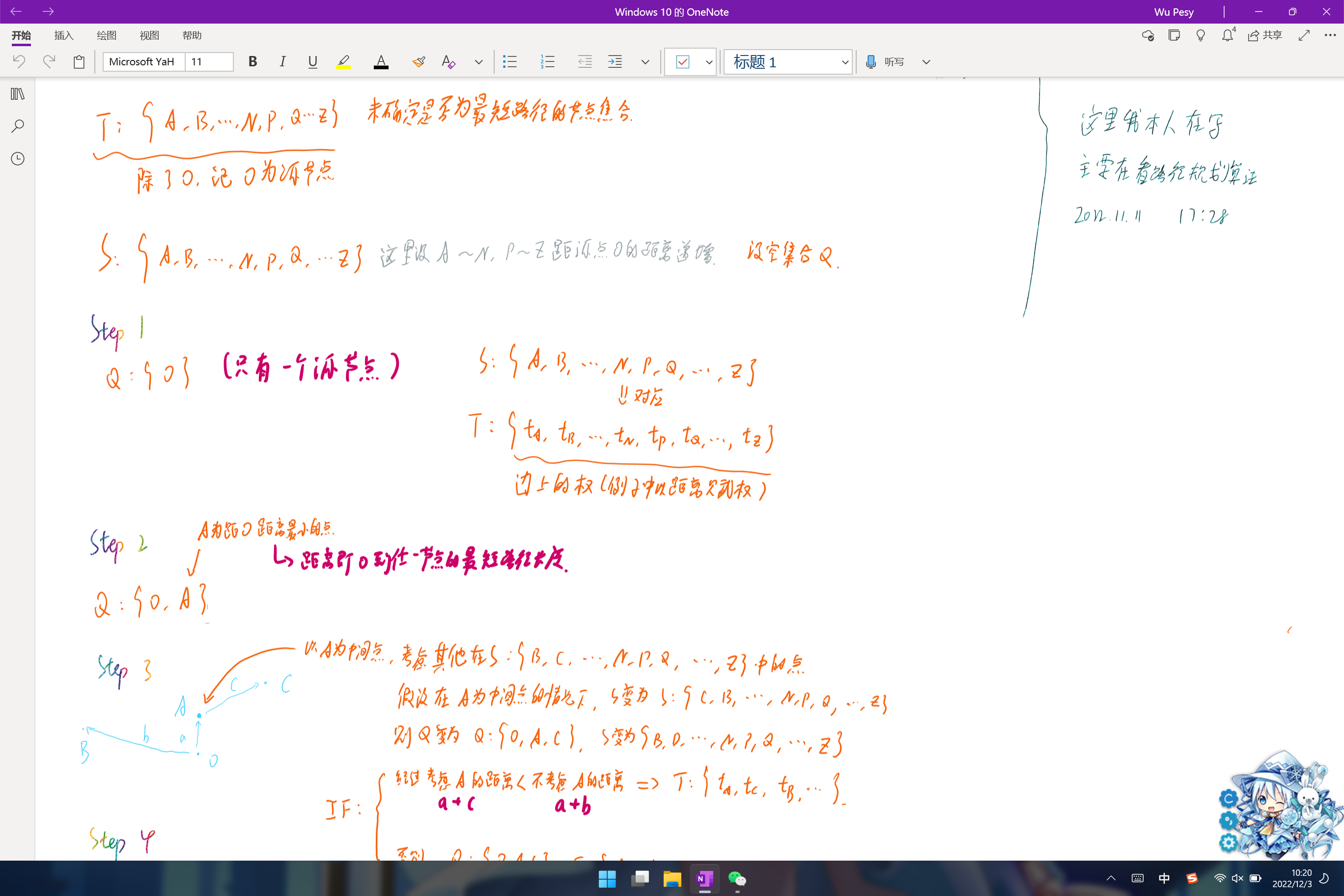1344x896 pixels.
Task: Expand the 听写 dictation options arrow
Action: click(x=926, y=62)
